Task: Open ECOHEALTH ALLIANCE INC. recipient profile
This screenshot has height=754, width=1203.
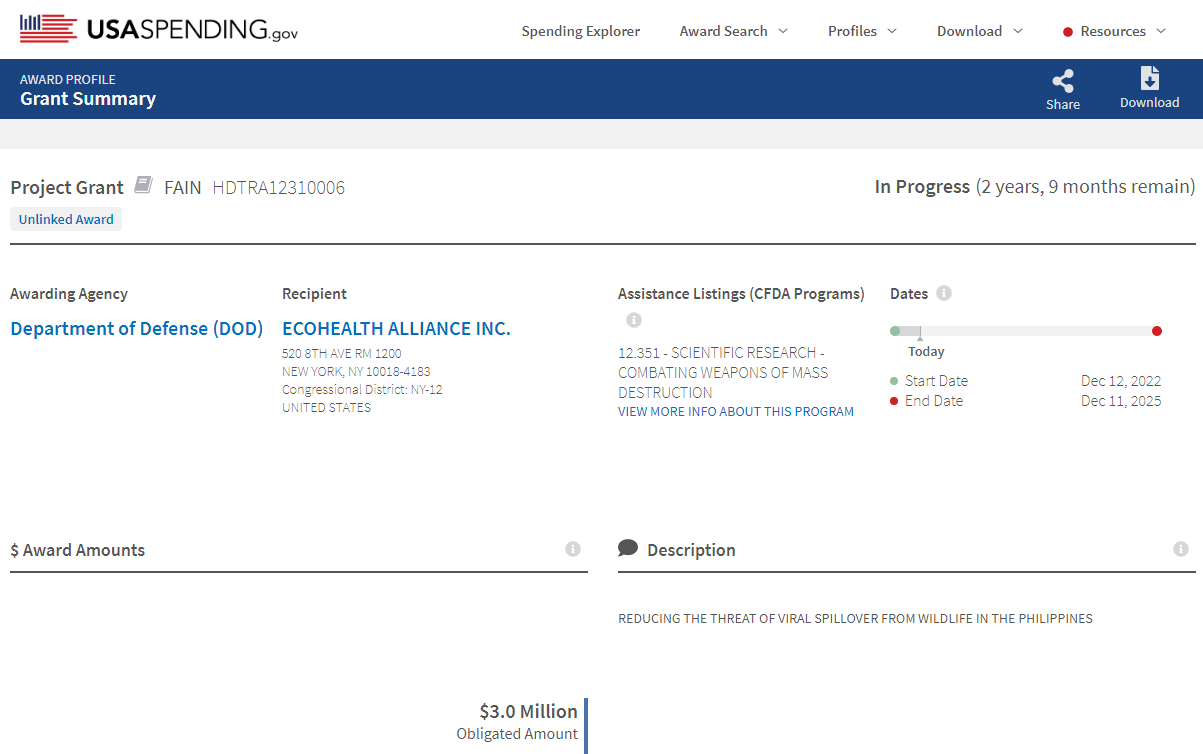Action: [396, 328]
